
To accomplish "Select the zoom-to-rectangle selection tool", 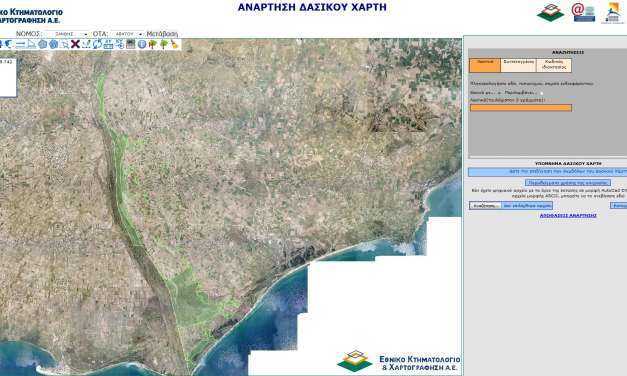I will click(x=64, y=44).
